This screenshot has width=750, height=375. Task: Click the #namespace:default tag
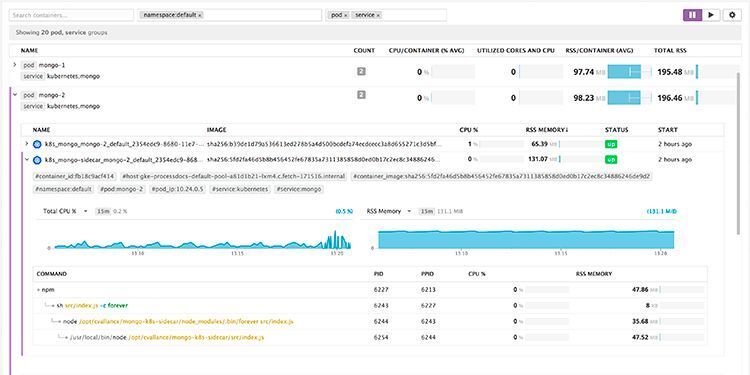pos(64,189)
